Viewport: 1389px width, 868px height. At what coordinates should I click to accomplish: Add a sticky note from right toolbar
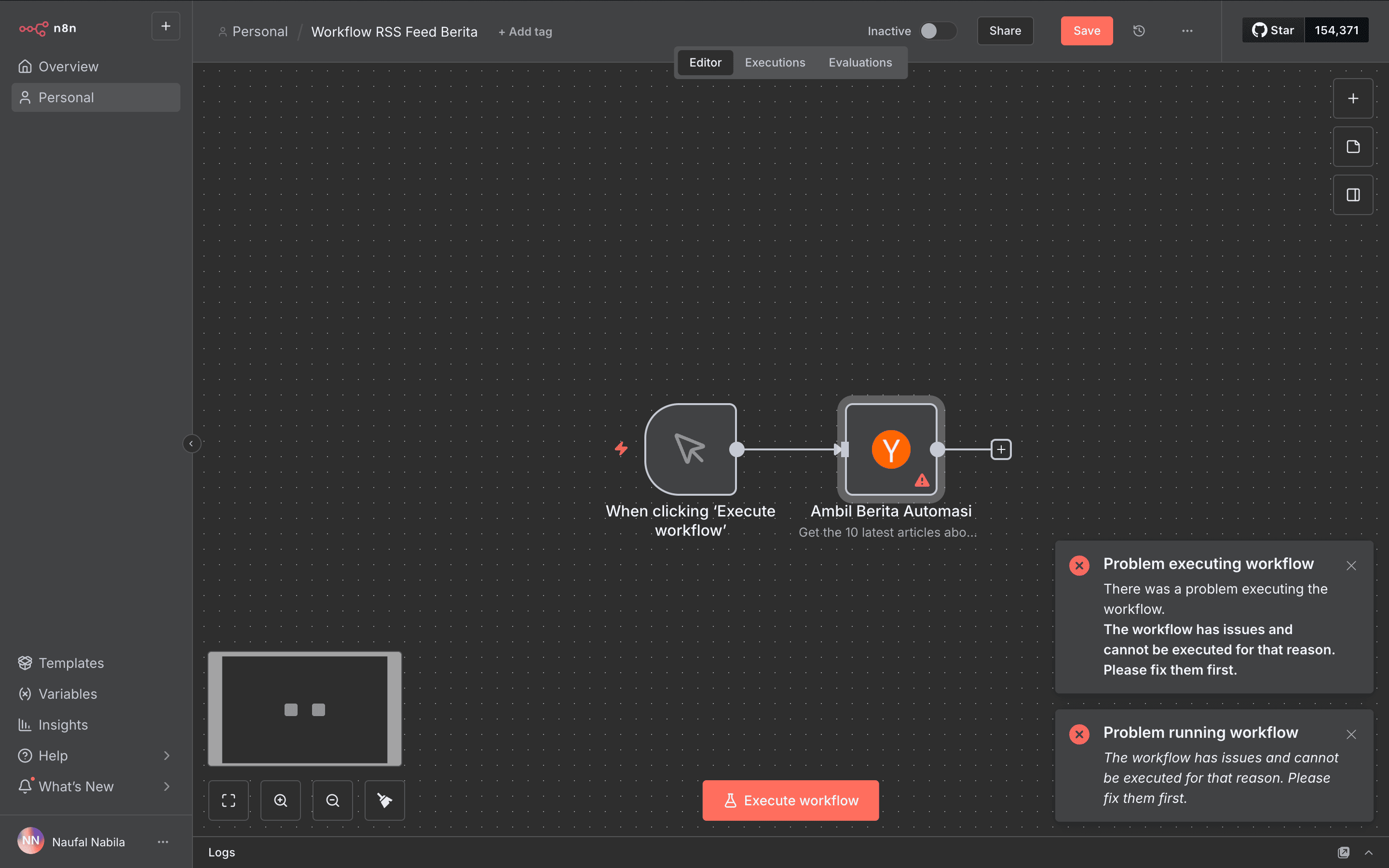tap(1353, 147)
